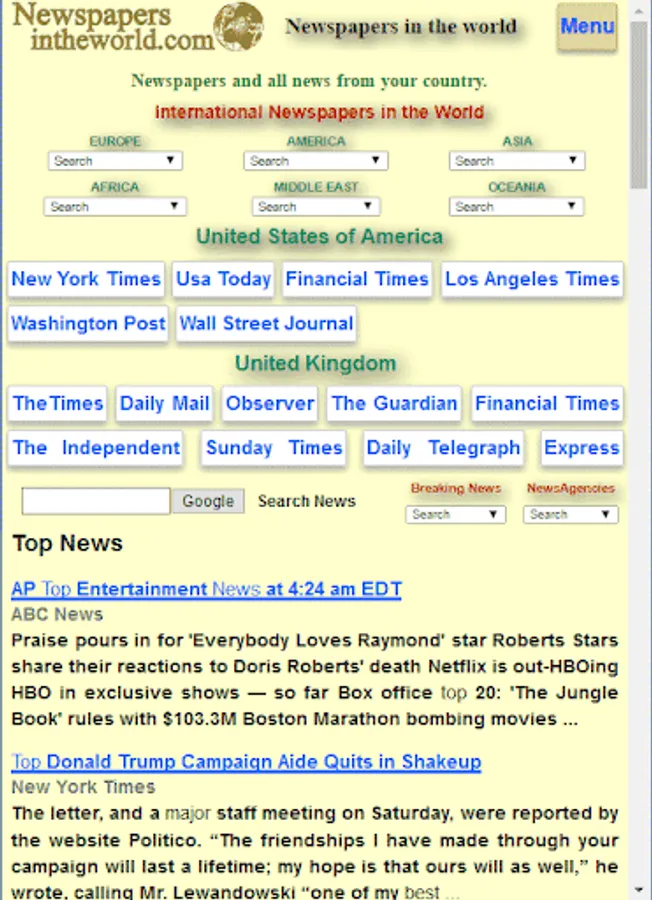This screenshot has height=900, width=652.
Task: Open Financial Times under United States
Action: point(357,279)
